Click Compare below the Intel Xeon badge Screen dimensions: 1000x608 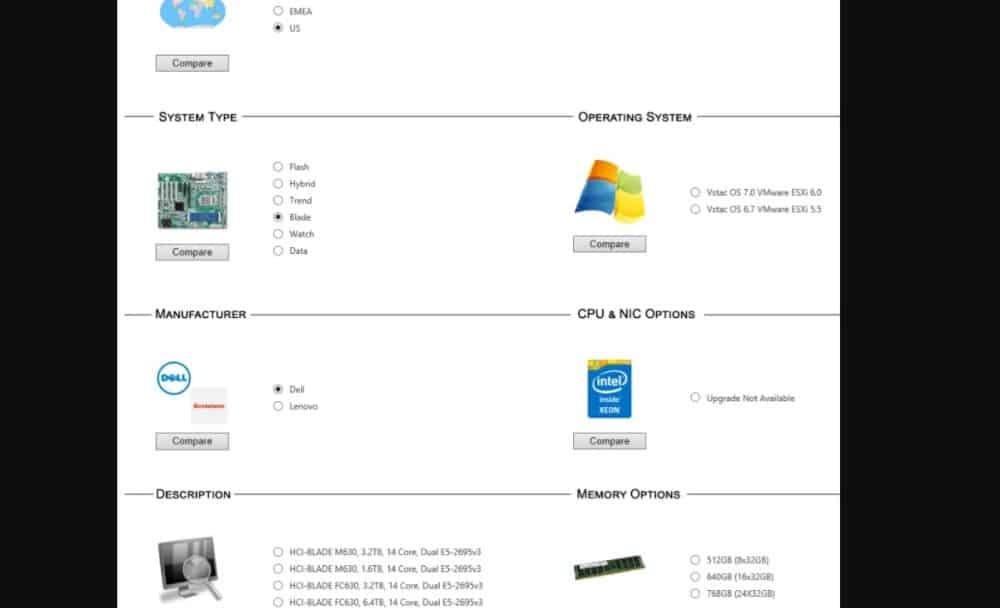[x=609, y=441]
